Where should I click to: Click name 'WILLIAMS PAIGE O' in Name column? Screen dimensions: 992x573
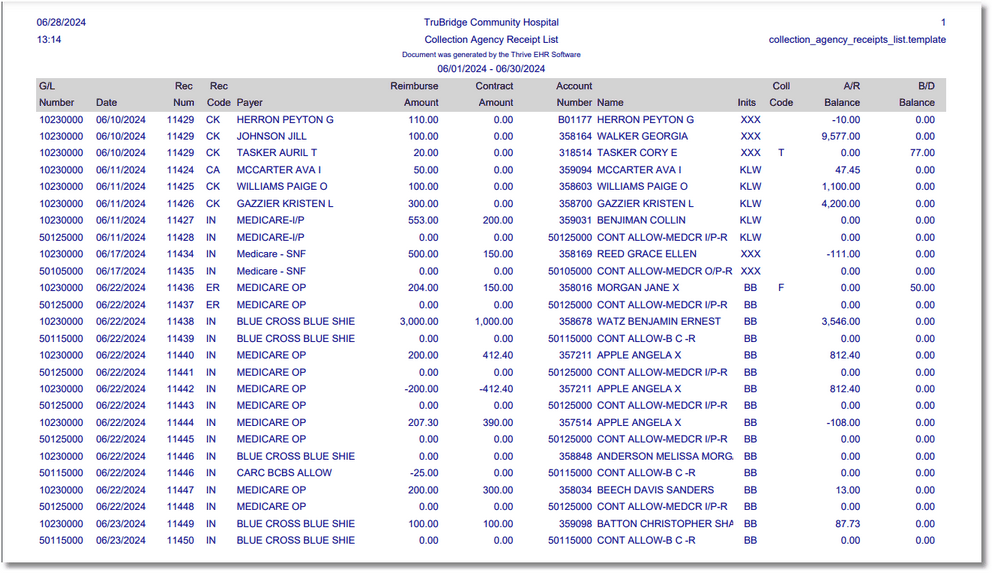click(642, 187)
